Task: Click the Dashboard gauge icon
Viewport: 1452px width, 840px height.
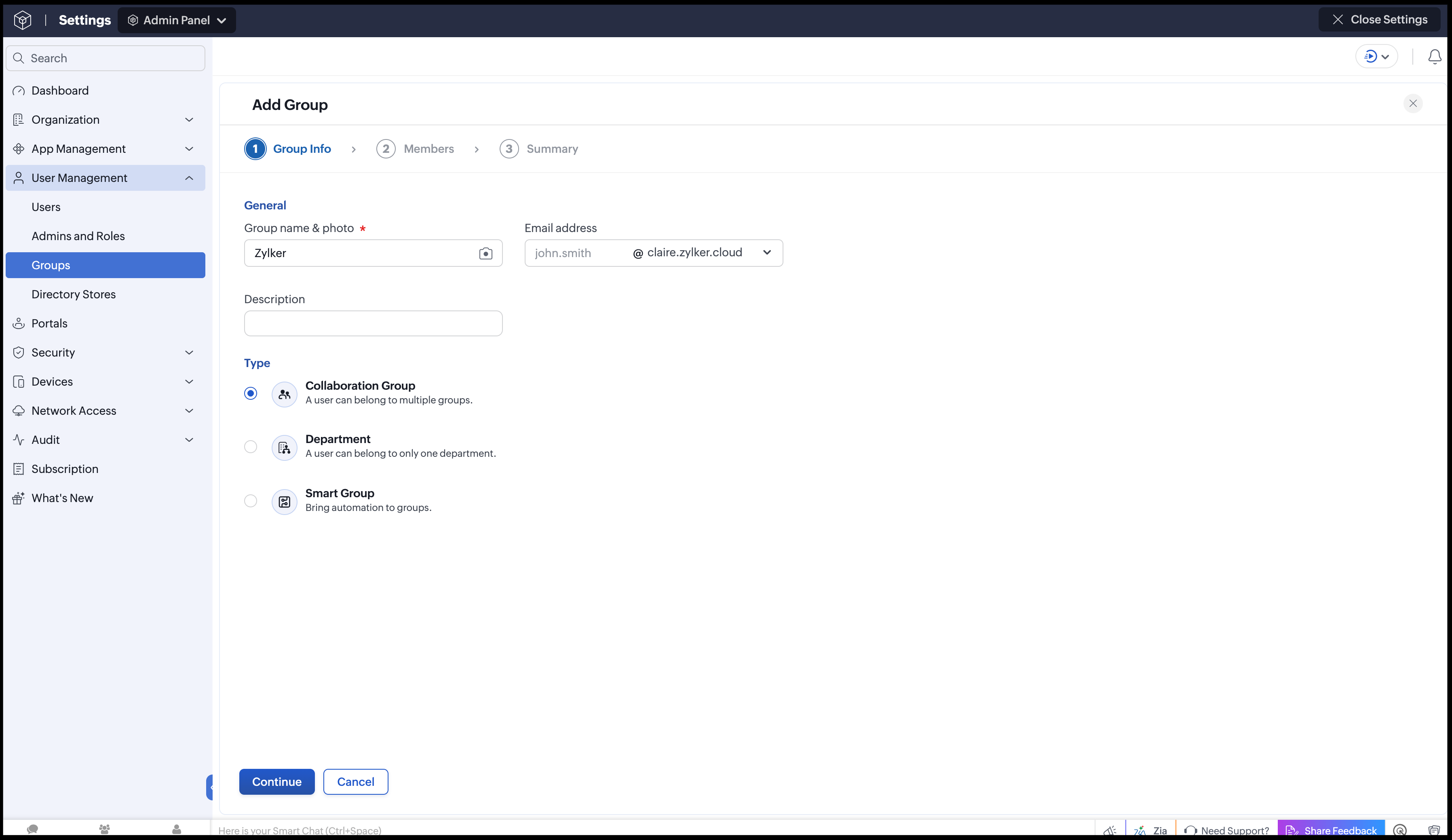Action: [19, 91]
